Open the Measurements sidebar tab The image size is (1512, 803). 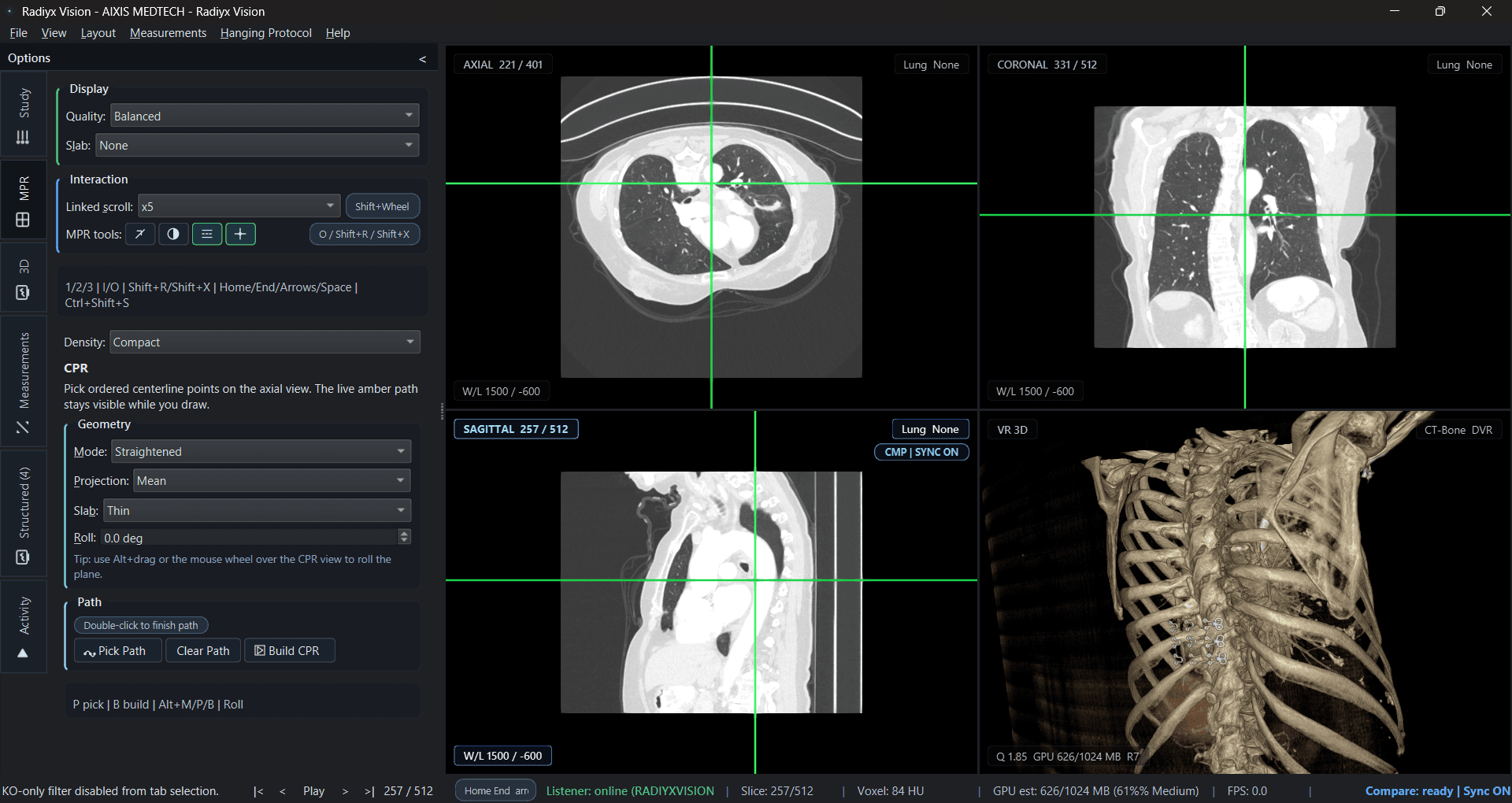pos(24,382)
